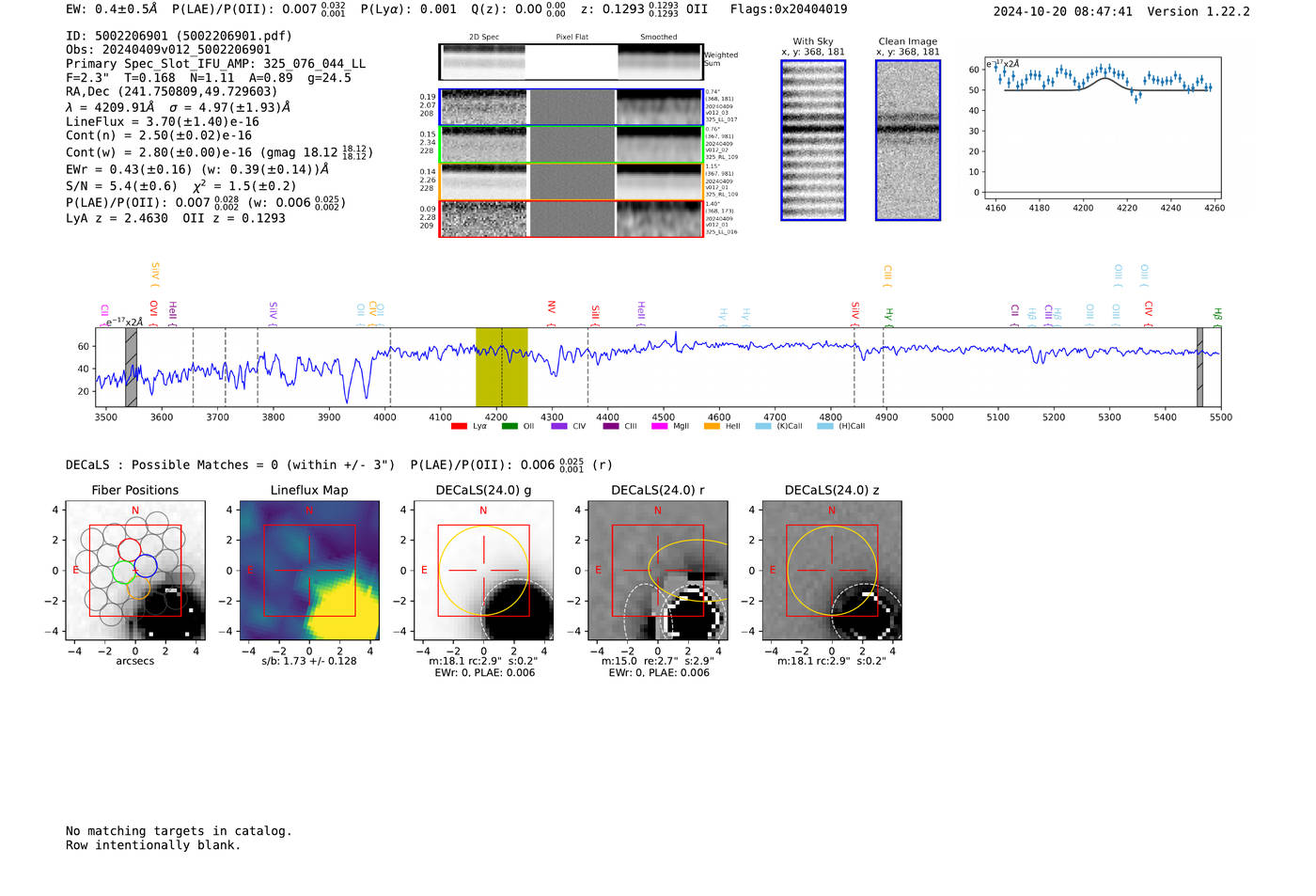Click the P(Lyα): 0.001 header value
The image size is (1316, 896).
click(x=409, y=9)
